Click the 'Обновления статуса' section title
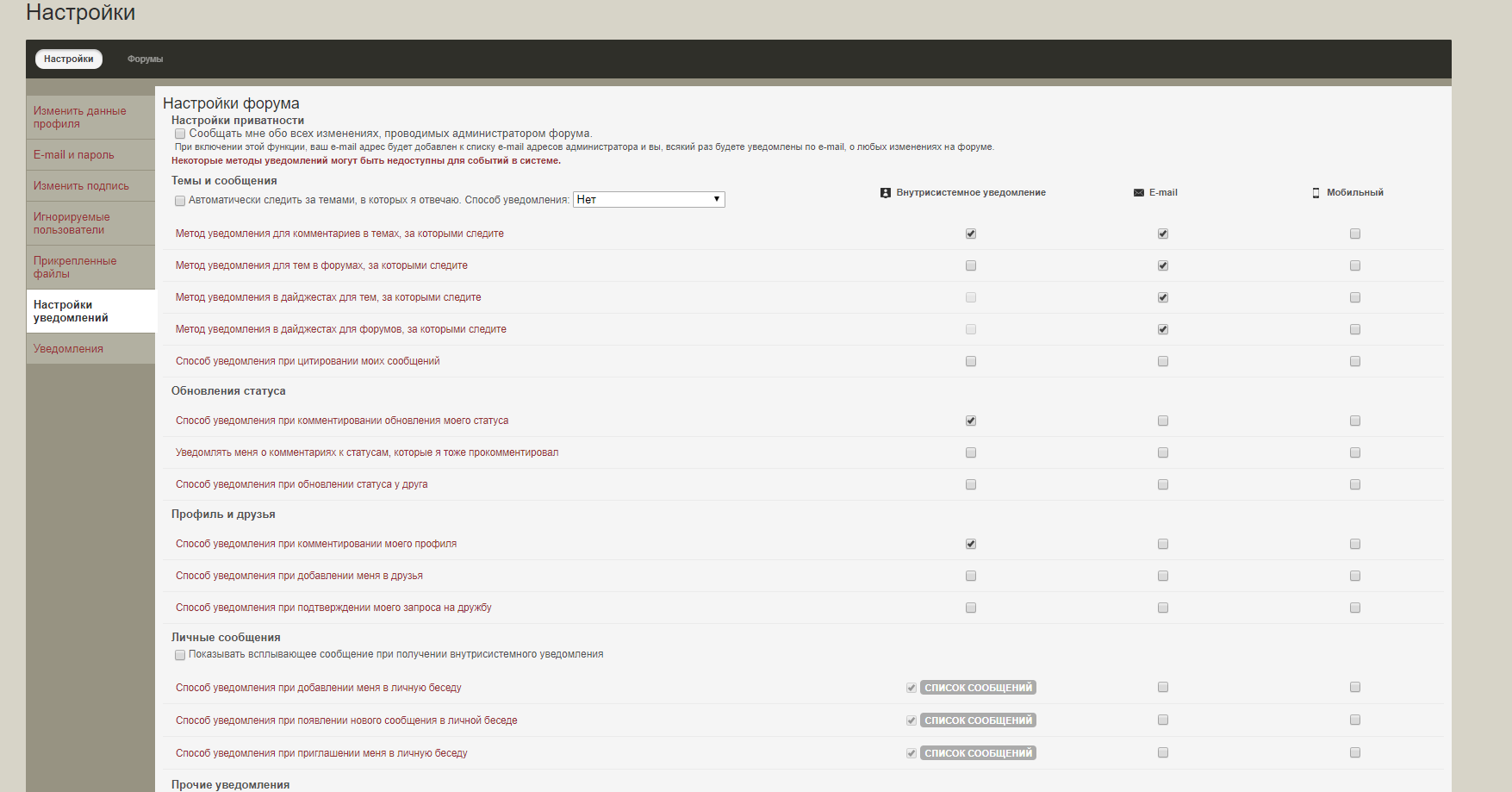Screen dimensions: 1512x792 (228, 391)
